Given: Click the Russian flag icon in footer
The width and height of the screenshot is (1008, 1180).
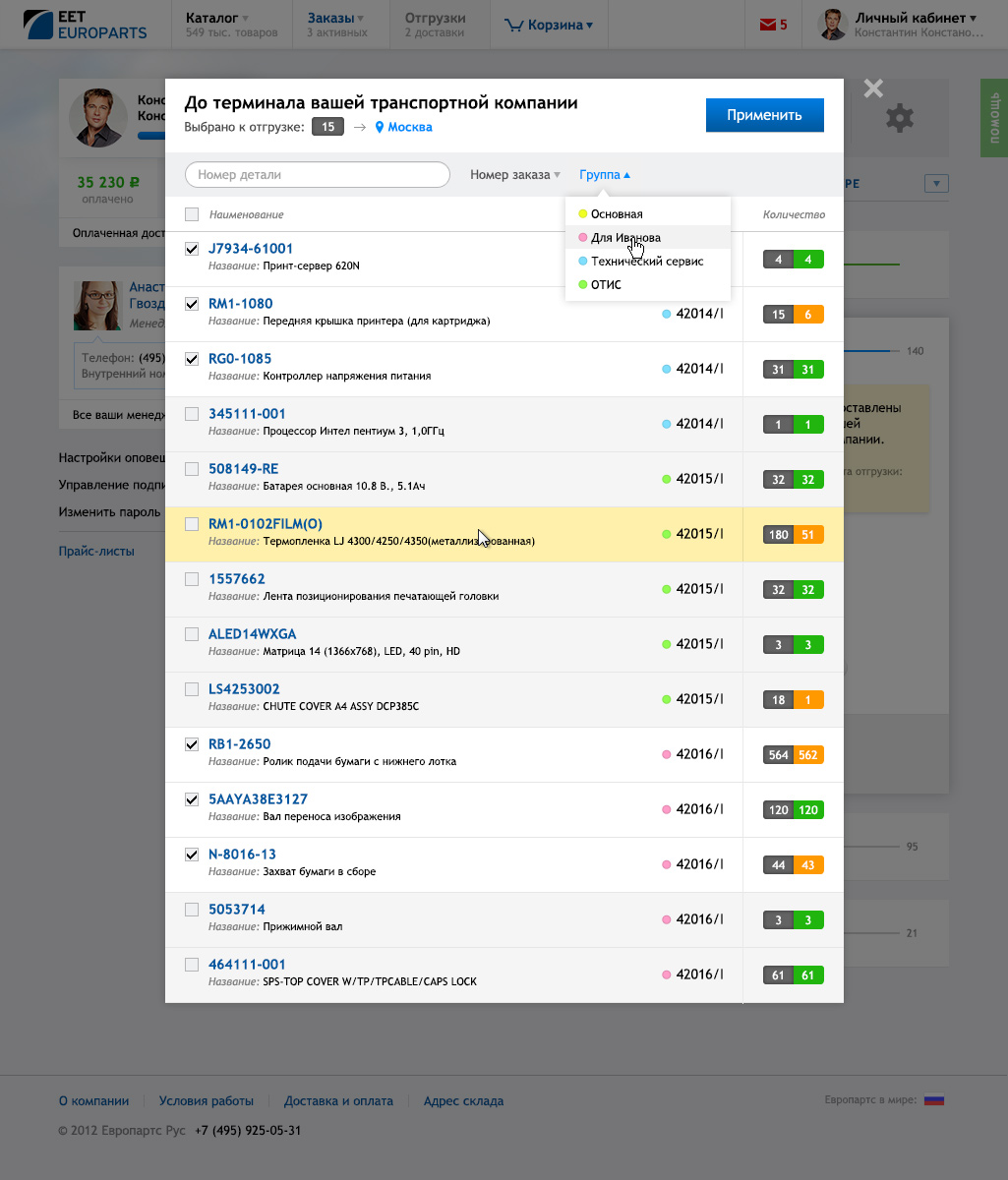Looking at the screenshot, I should (933, 1100).
